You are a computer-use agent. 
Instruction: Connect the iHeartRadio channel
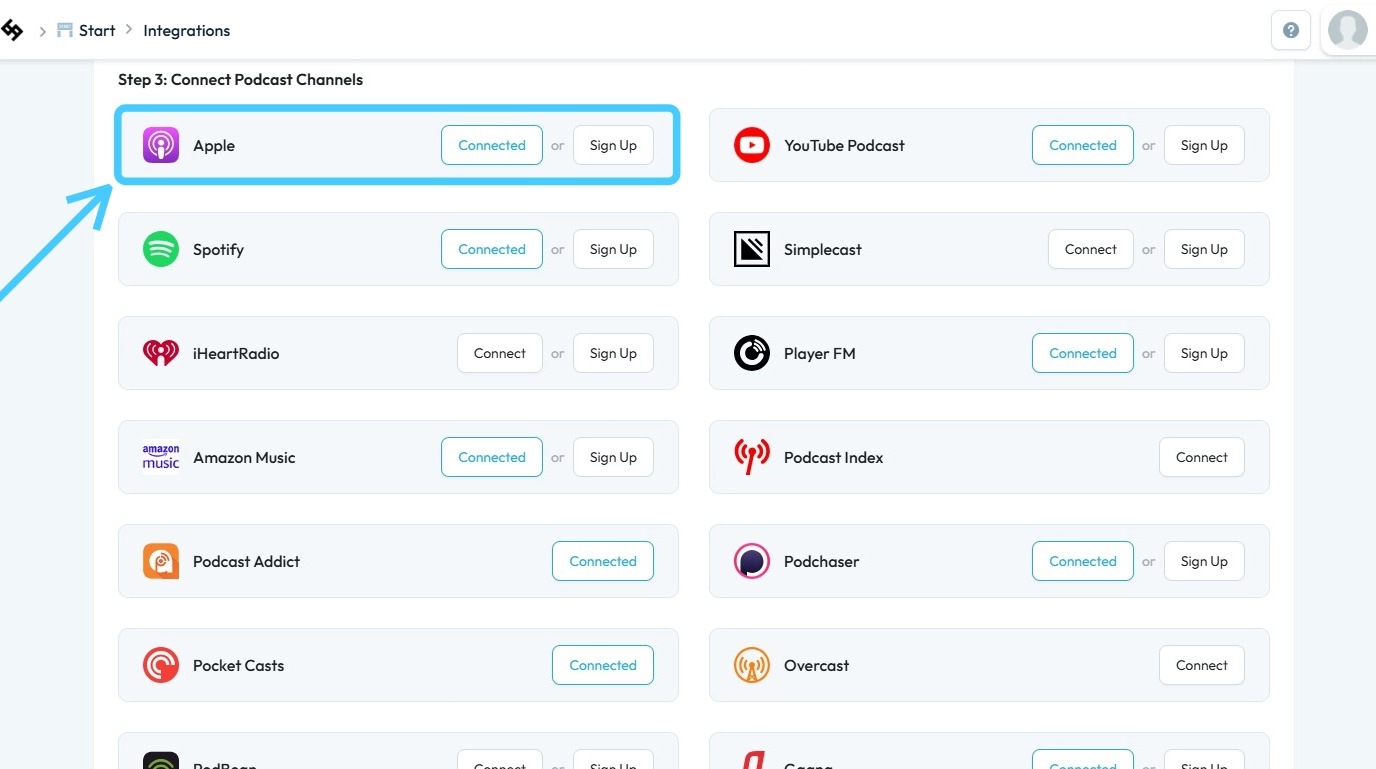pos(499,353)
